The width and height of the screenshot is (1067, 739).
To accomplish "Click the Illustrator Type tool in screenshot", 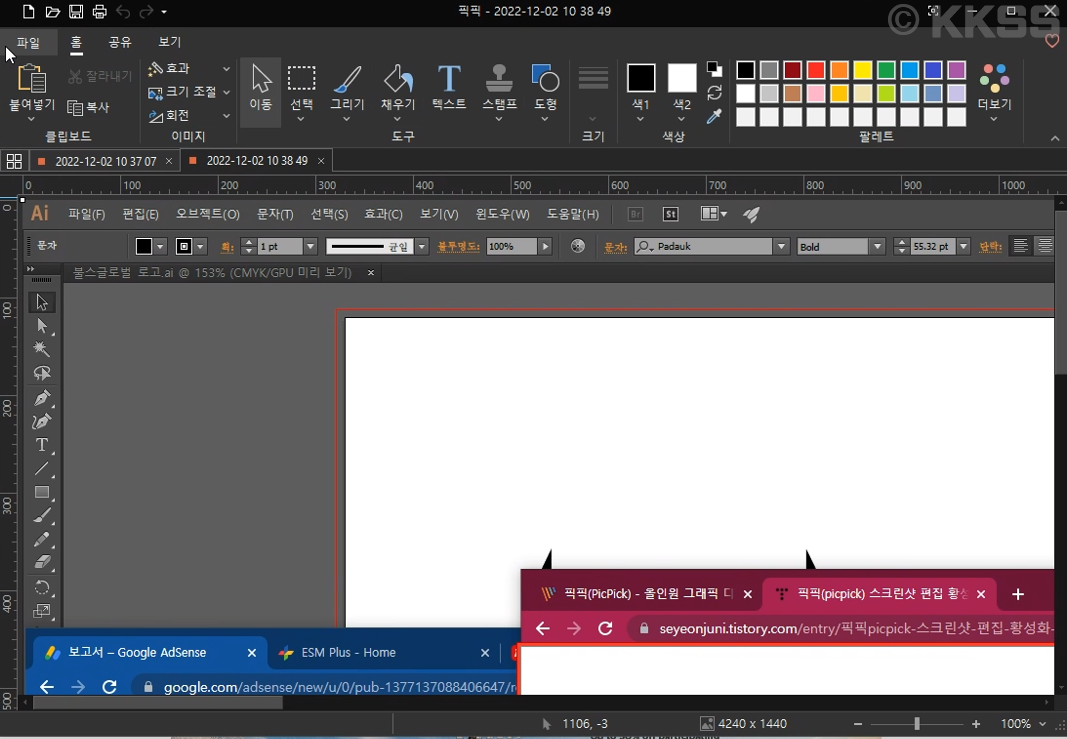I will tap(42, 444).
